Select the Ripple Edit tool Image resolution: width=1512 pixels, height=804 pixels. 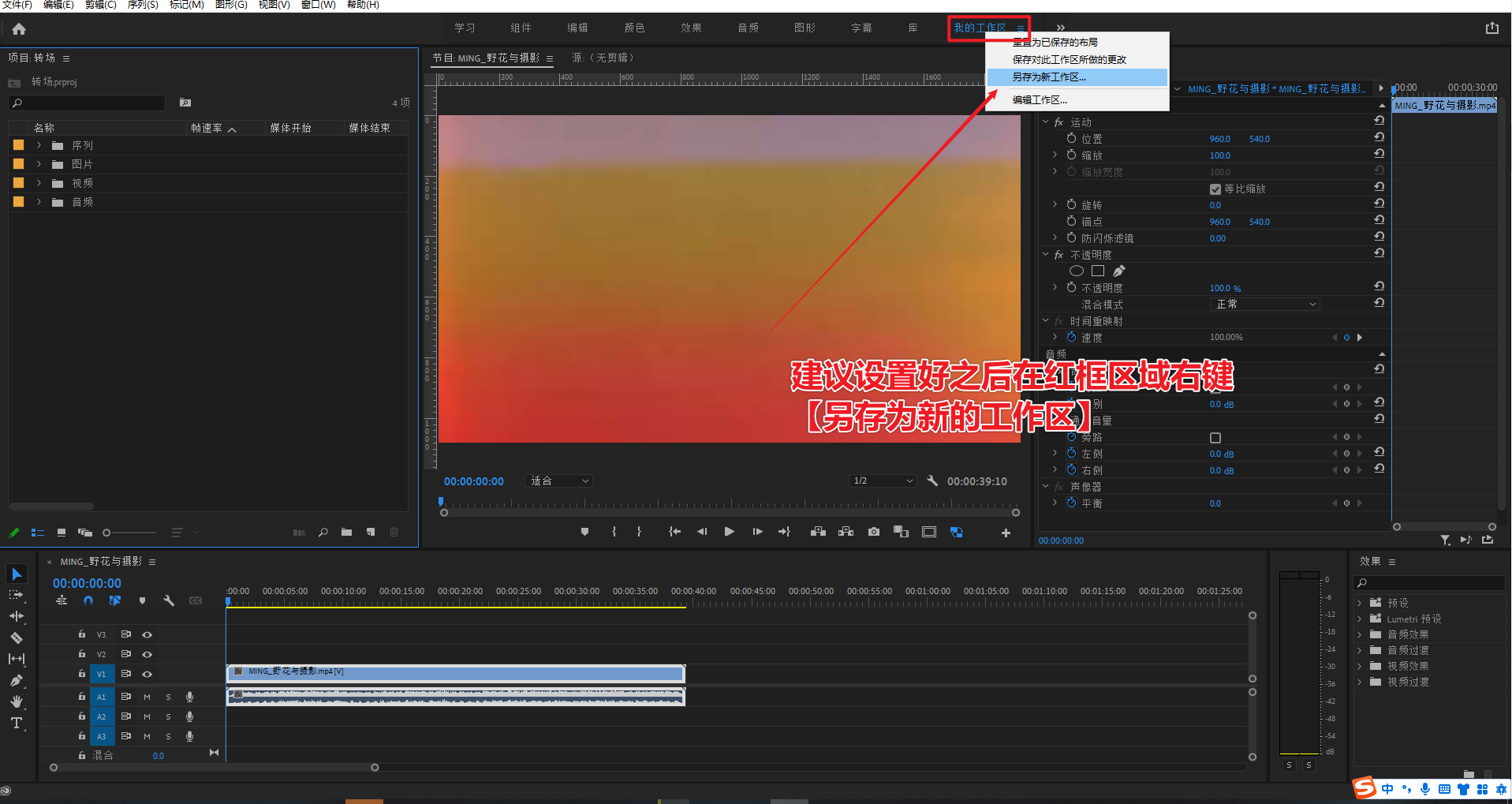17,616
